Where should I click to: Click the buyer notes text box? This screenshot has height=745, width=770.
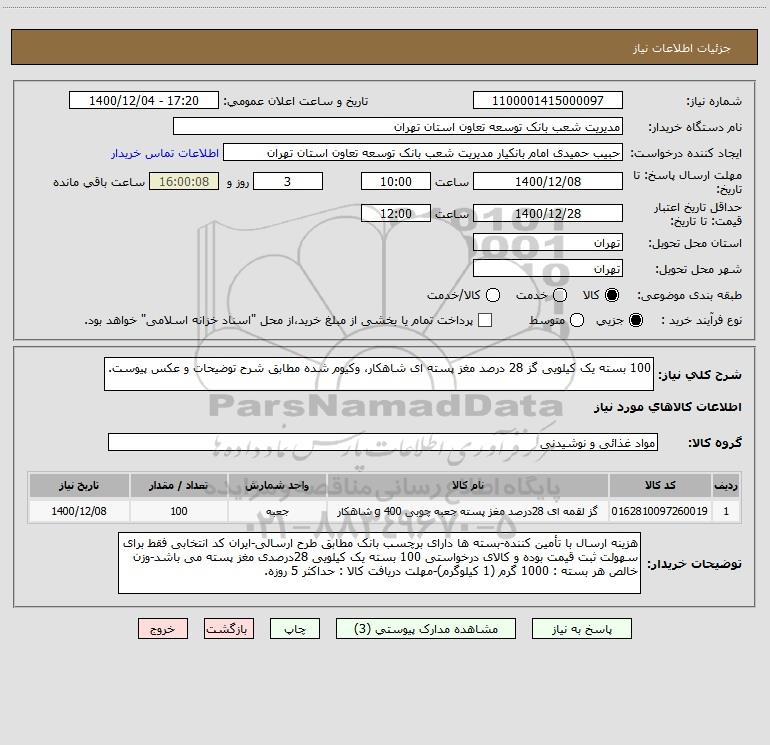(x=380, y=563)
